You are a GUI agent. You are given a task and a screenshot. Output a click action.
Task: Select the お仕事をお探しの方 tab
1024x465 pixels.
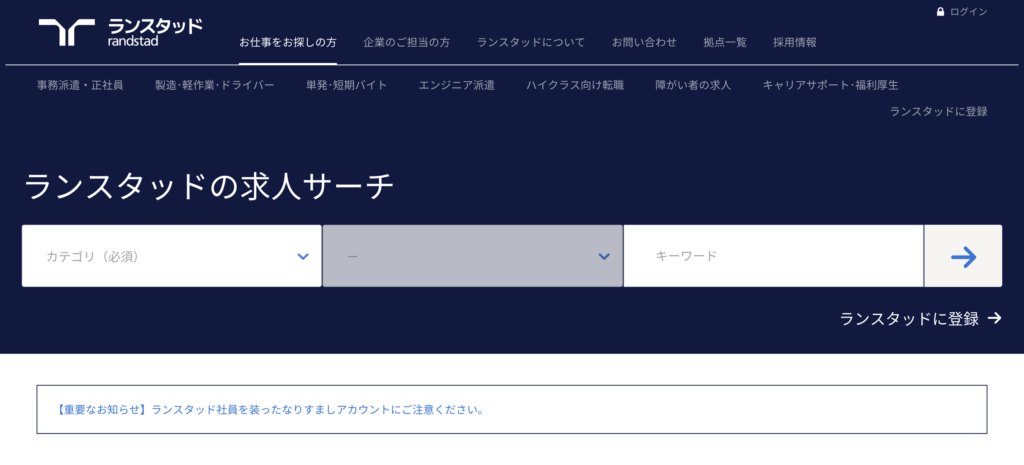click(x=288, y=42)
